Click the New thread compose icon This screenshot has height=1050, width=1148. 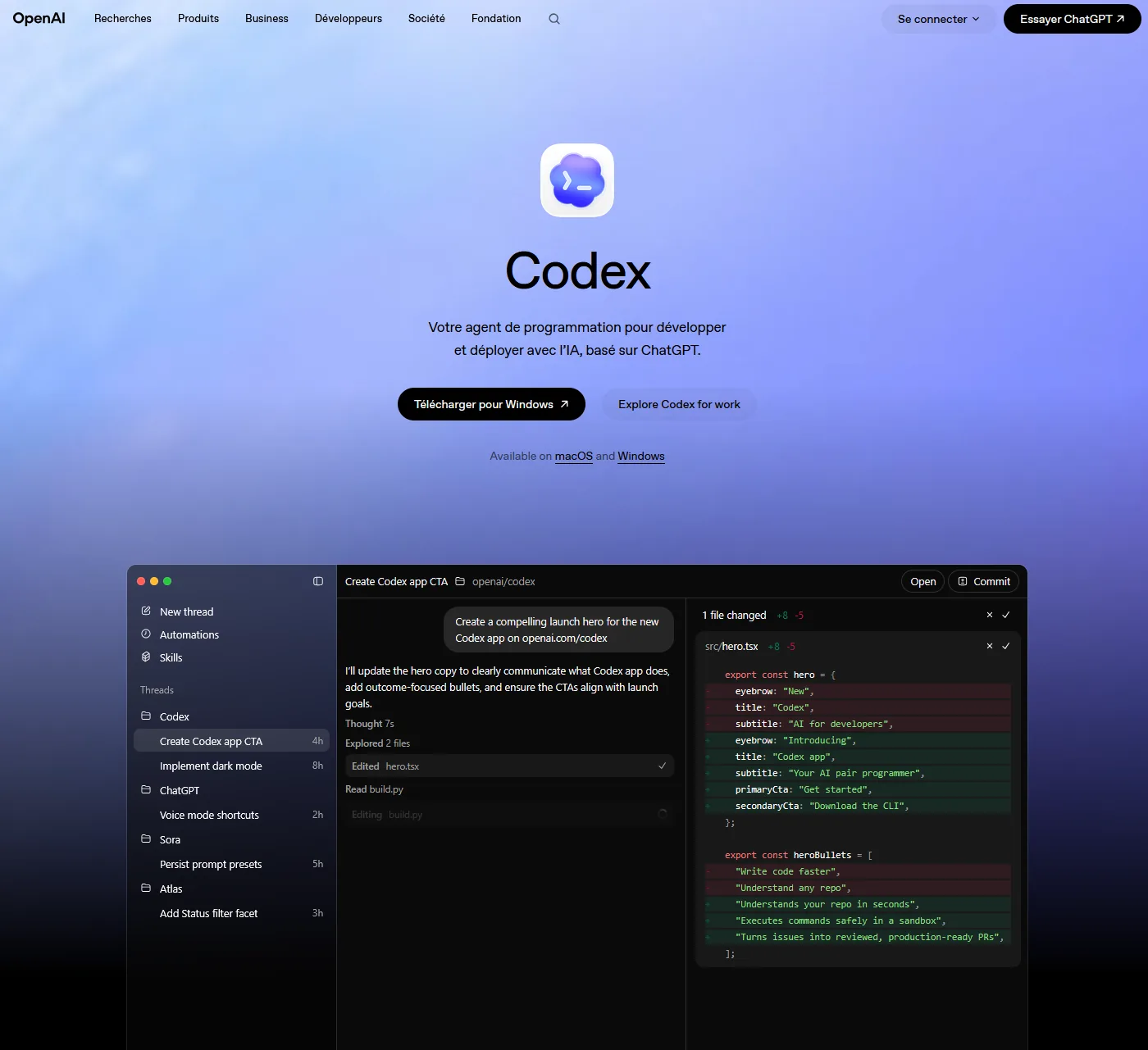pyautogui.click(x=146, y=611)
